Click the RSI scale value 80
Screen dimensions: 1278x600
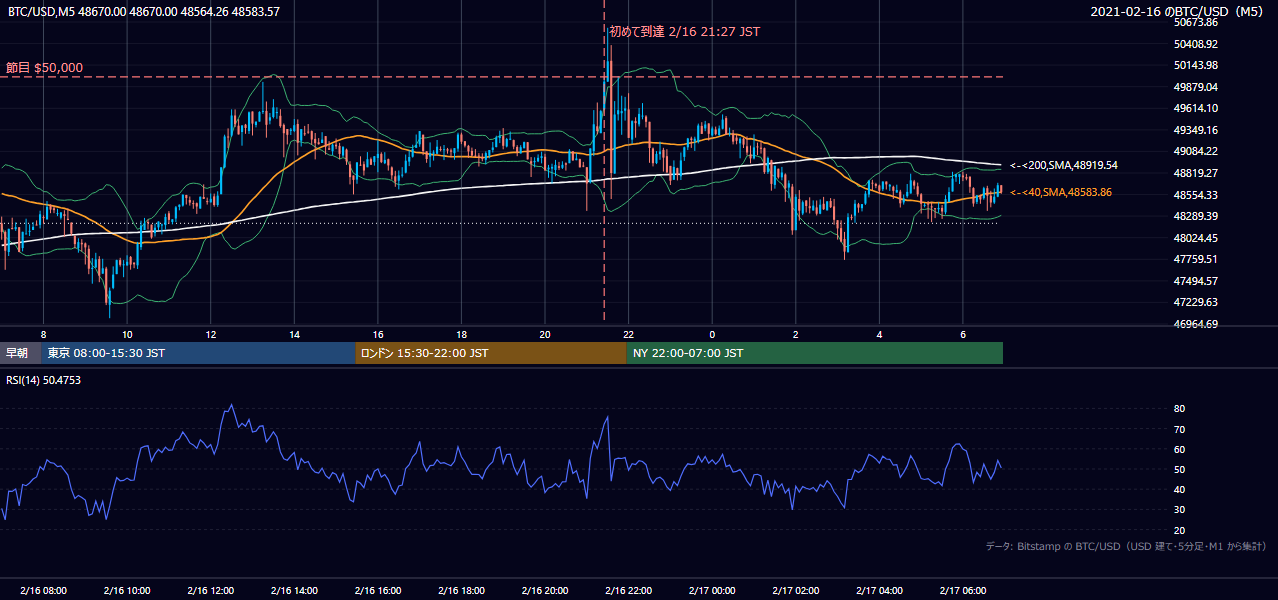pos(1179,409)
